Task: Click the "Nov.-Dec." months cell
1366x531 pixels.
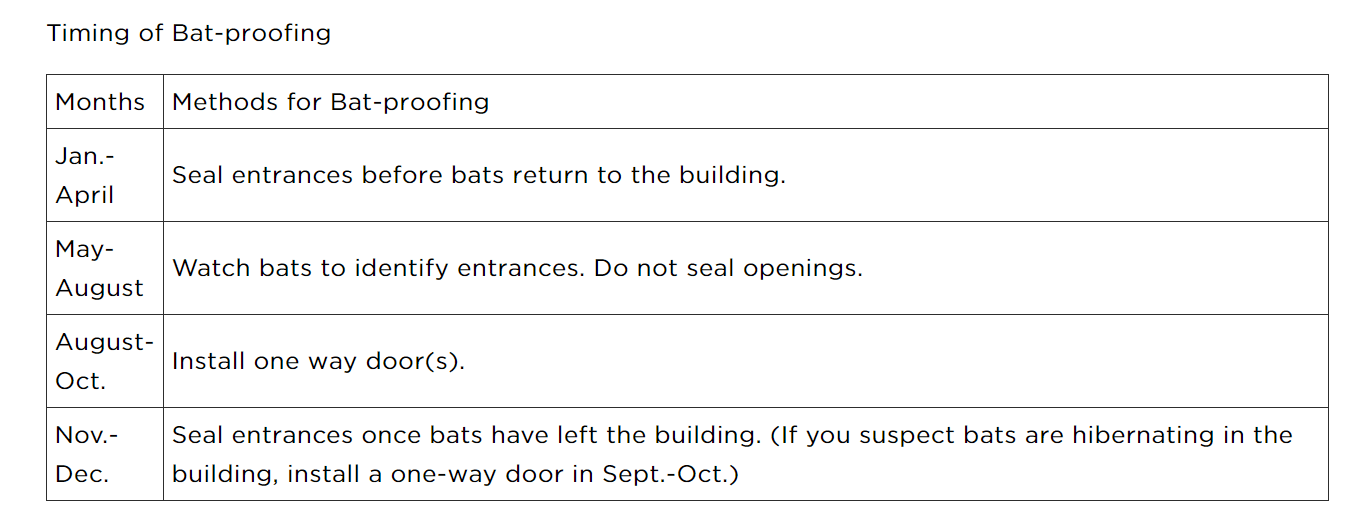Action: [x=87, y=454]
